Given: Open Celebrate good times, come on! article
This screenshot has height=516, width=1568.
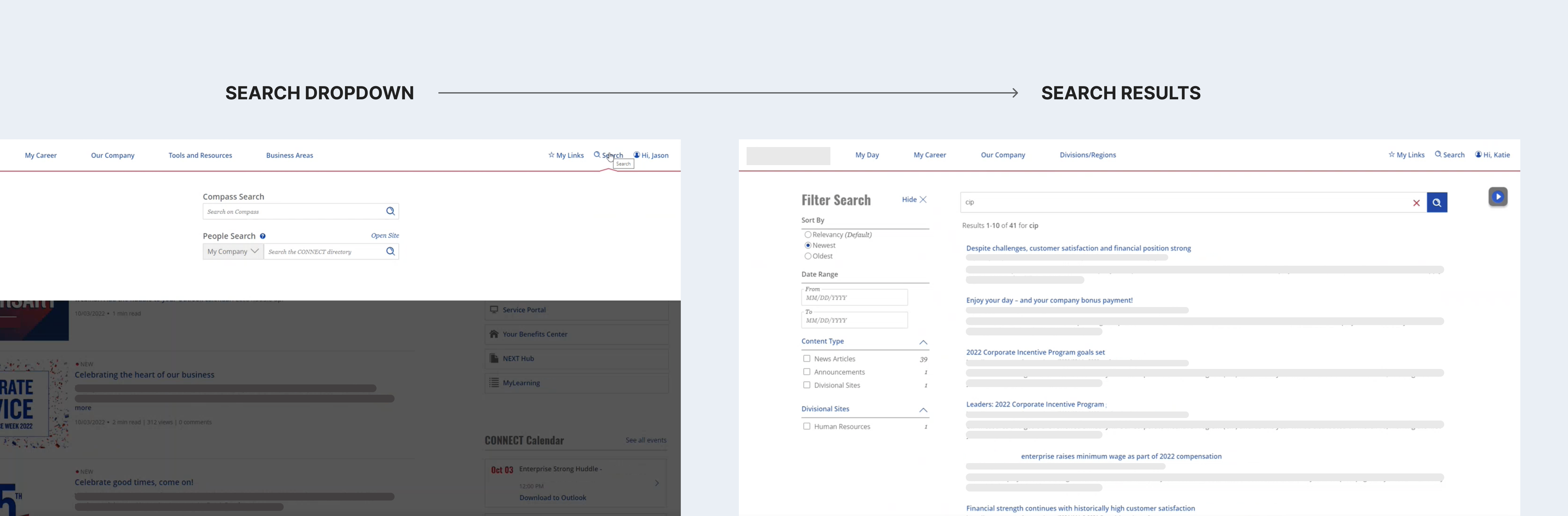Looking at the screenshot, I should (x=134, y=482).
